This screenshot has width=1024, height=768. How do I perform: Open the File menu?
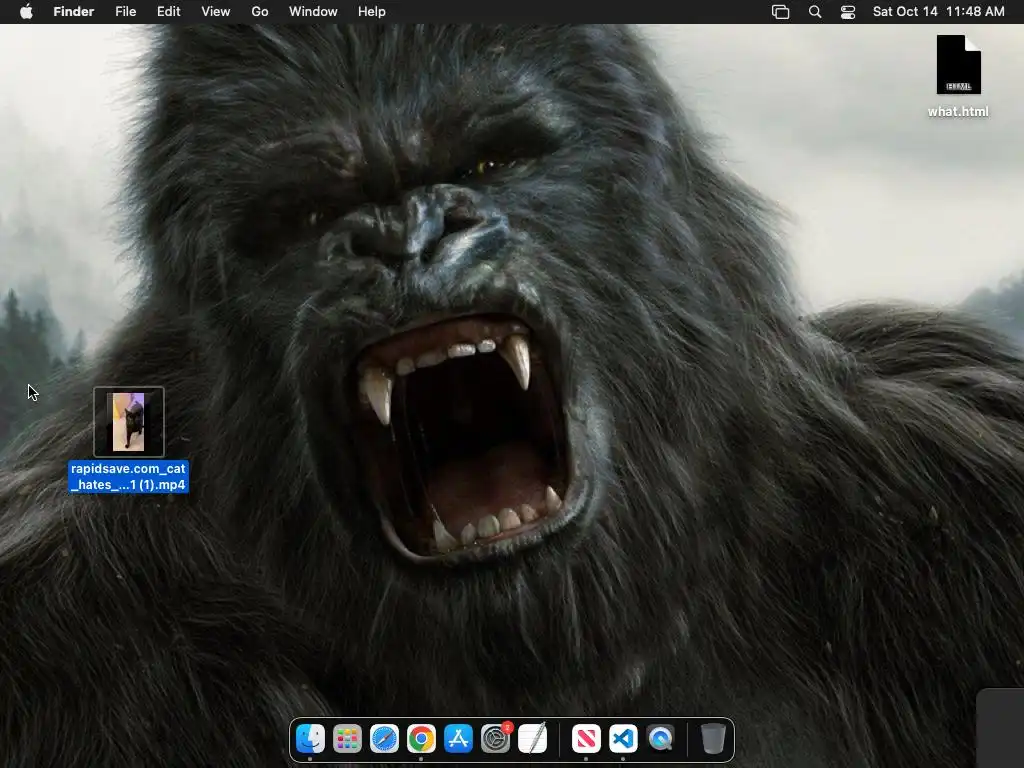125,12
